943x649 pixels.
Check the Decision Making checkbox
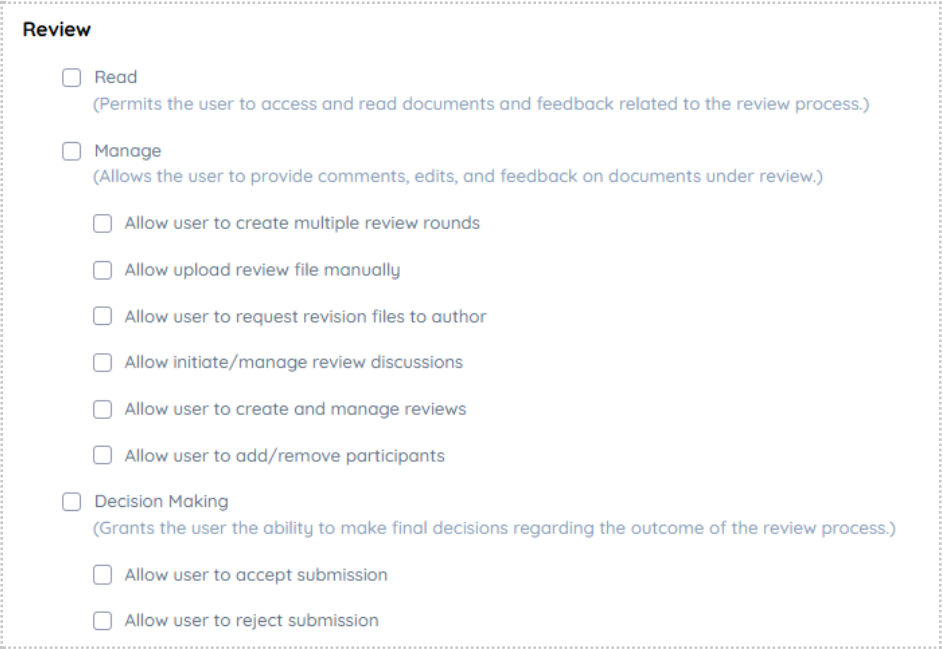click(x=72, y=502)
